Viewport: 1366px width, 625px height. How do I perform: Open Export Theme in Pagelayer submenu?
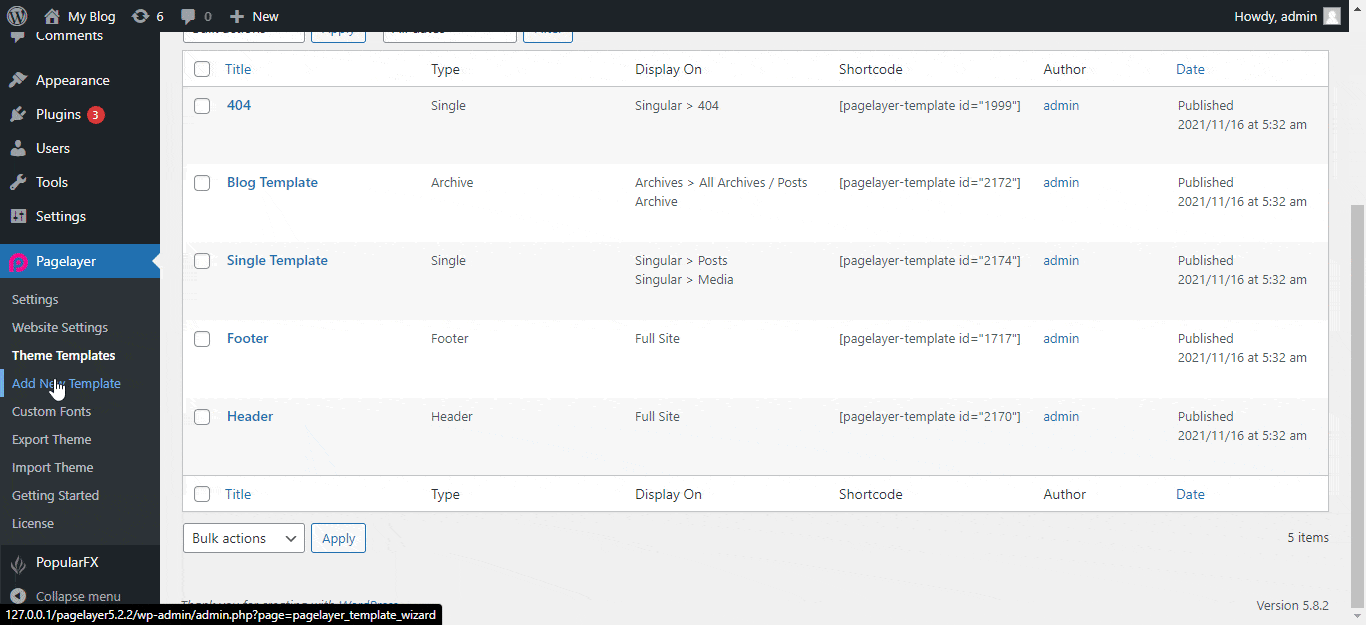coord(51,439)
